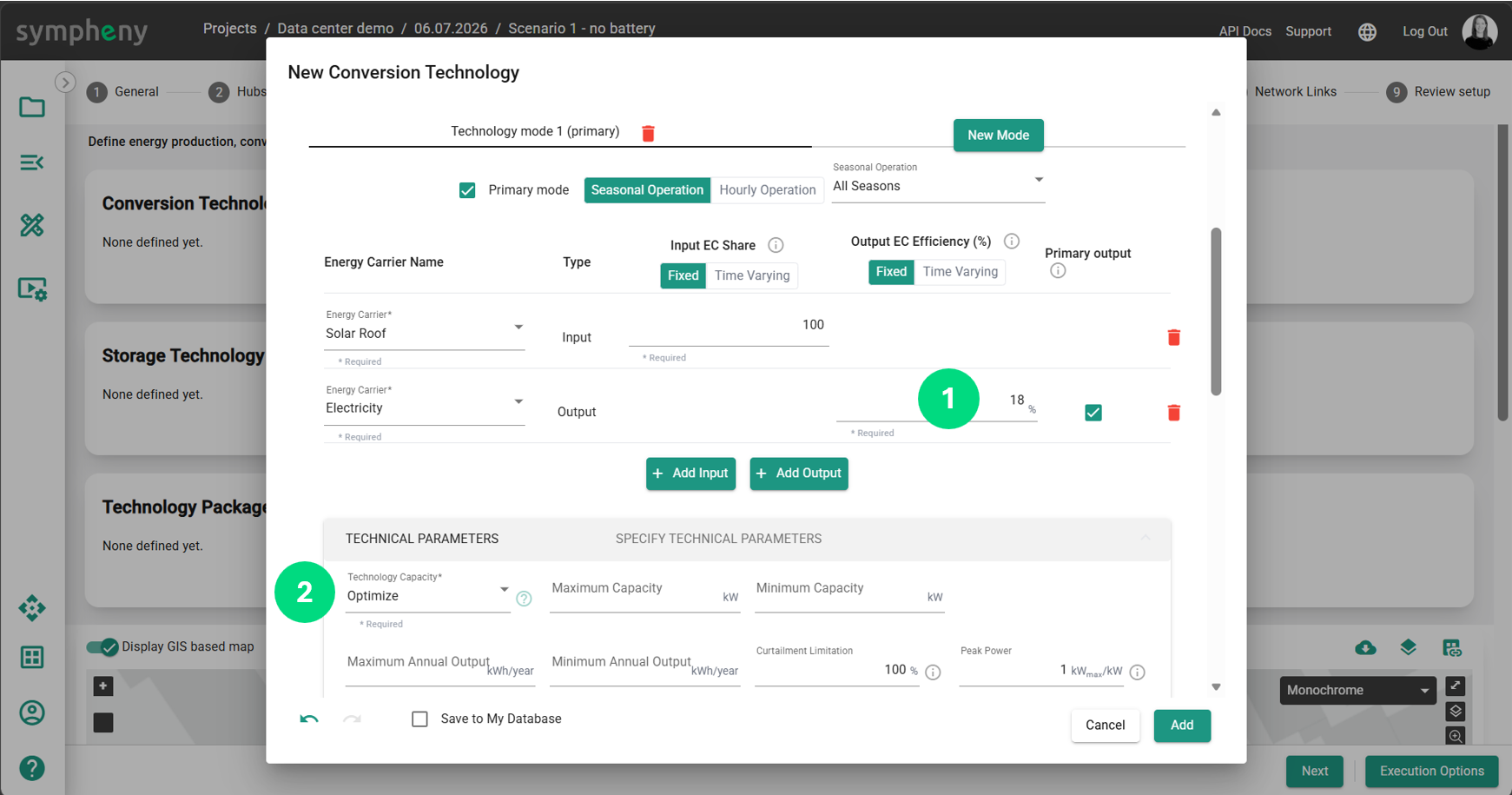The image size is (1512, 795).
Task: Toggle Electricity primary output checkbox
Action: pos(1093,413)
